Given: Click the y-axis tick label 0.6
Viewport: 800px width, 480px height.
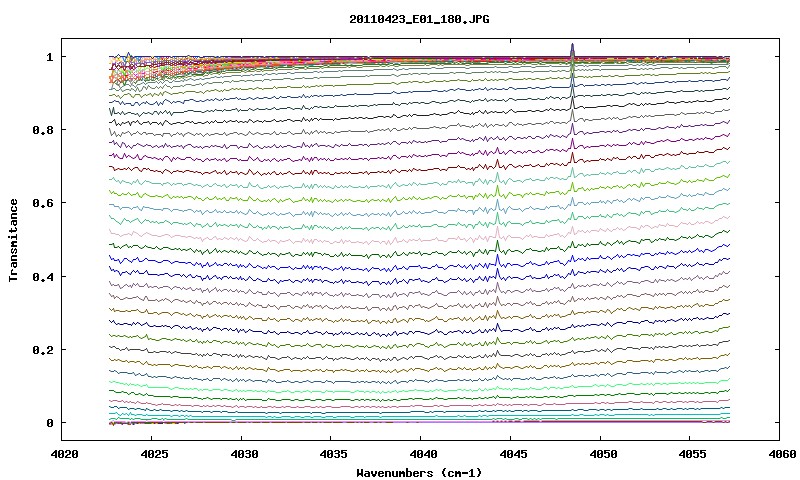Looking at the screenshot, I should pos(42,204).
